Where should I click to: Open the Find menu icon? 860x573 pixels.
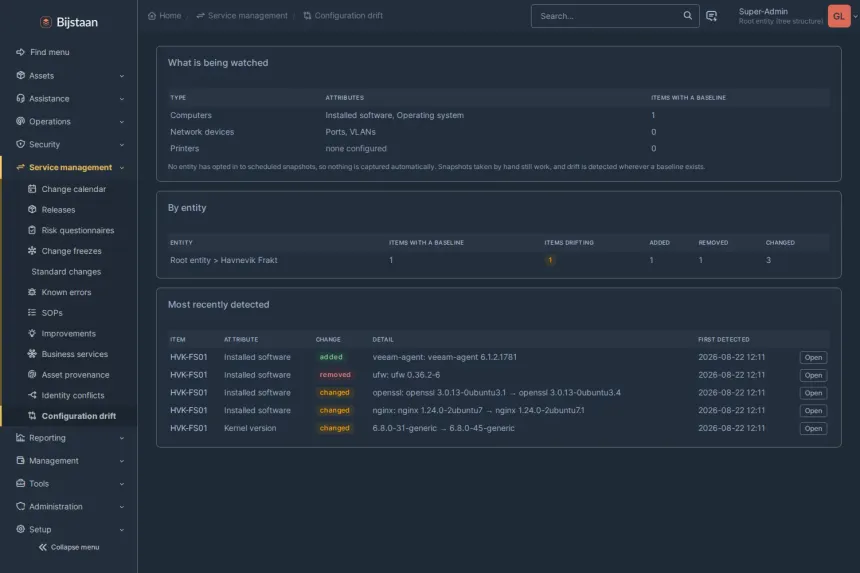20,52
